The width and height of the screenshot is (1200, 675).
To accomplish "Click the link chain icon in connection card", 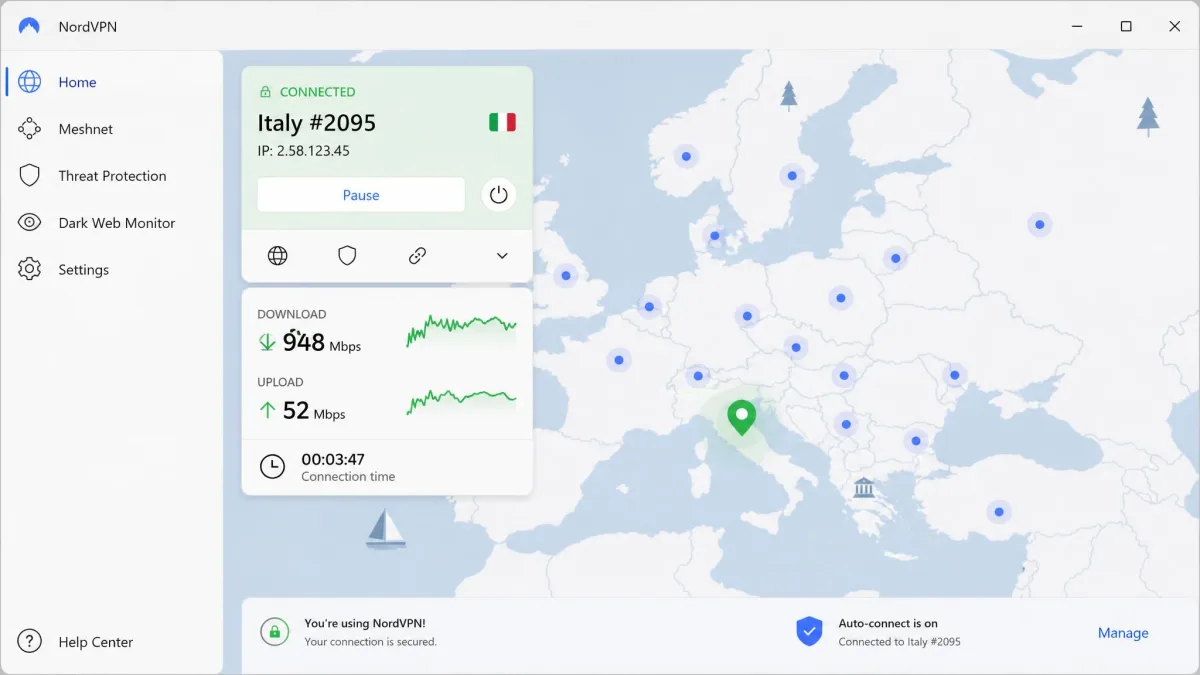I will click(418, 256).
